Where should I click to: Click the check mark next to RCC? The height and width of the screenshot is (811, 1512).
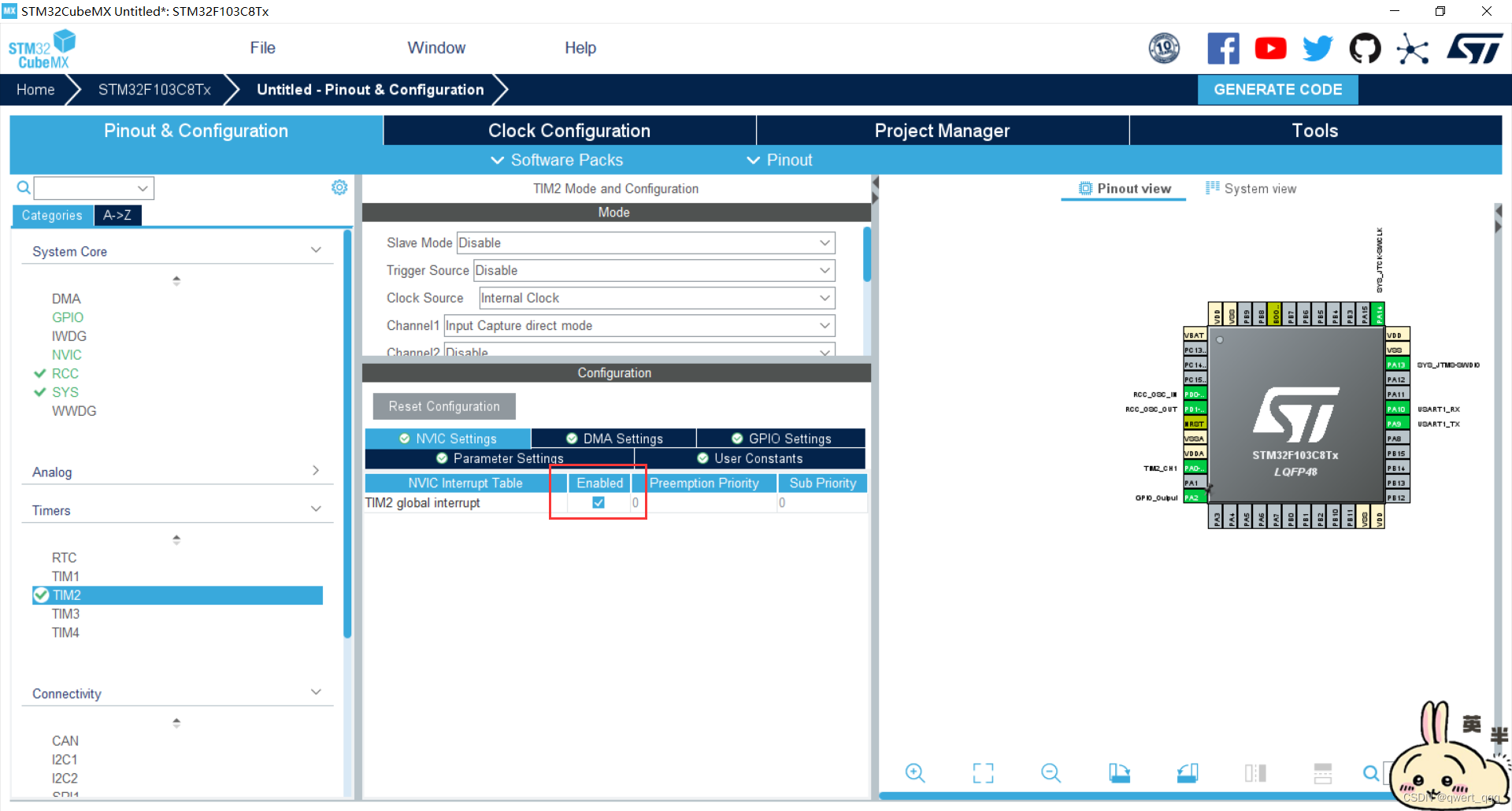pyautogui.click(x=40, y=374)
